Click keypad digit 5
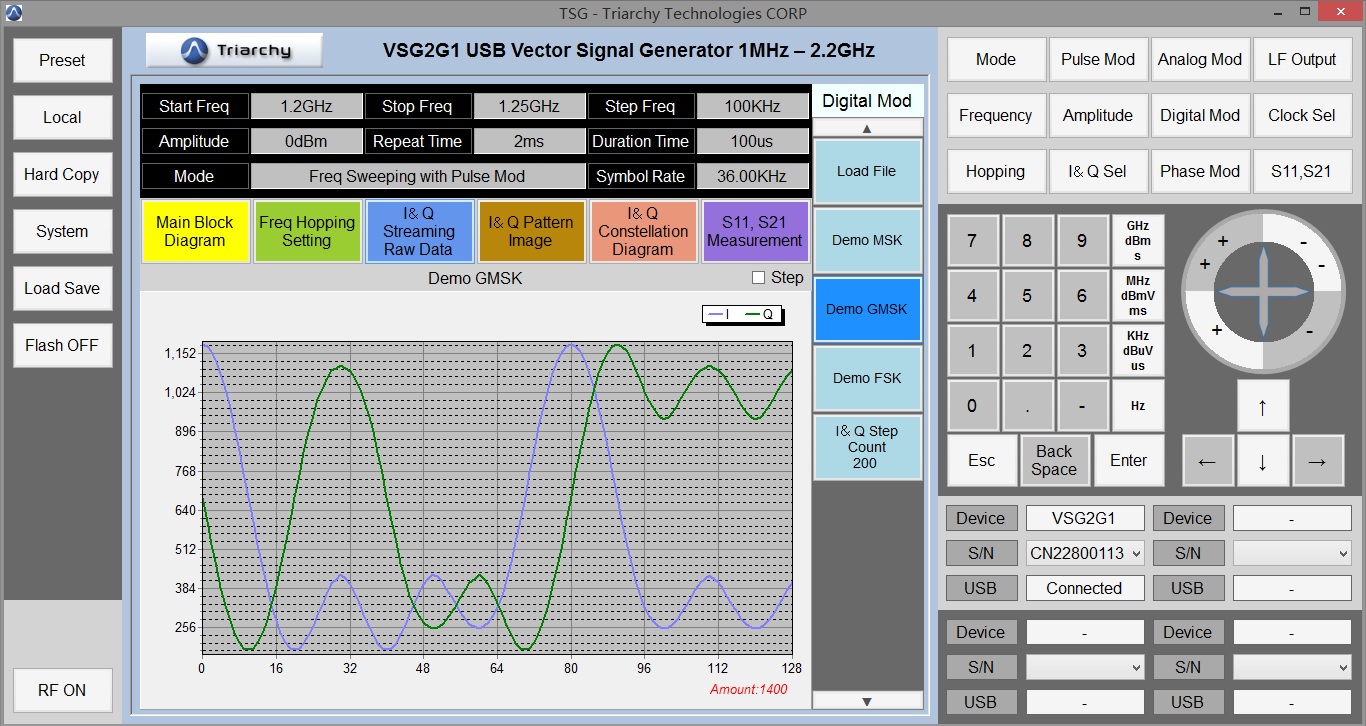The width and height of the screenshot is (1366, 726). click(x=1027, y=296)
